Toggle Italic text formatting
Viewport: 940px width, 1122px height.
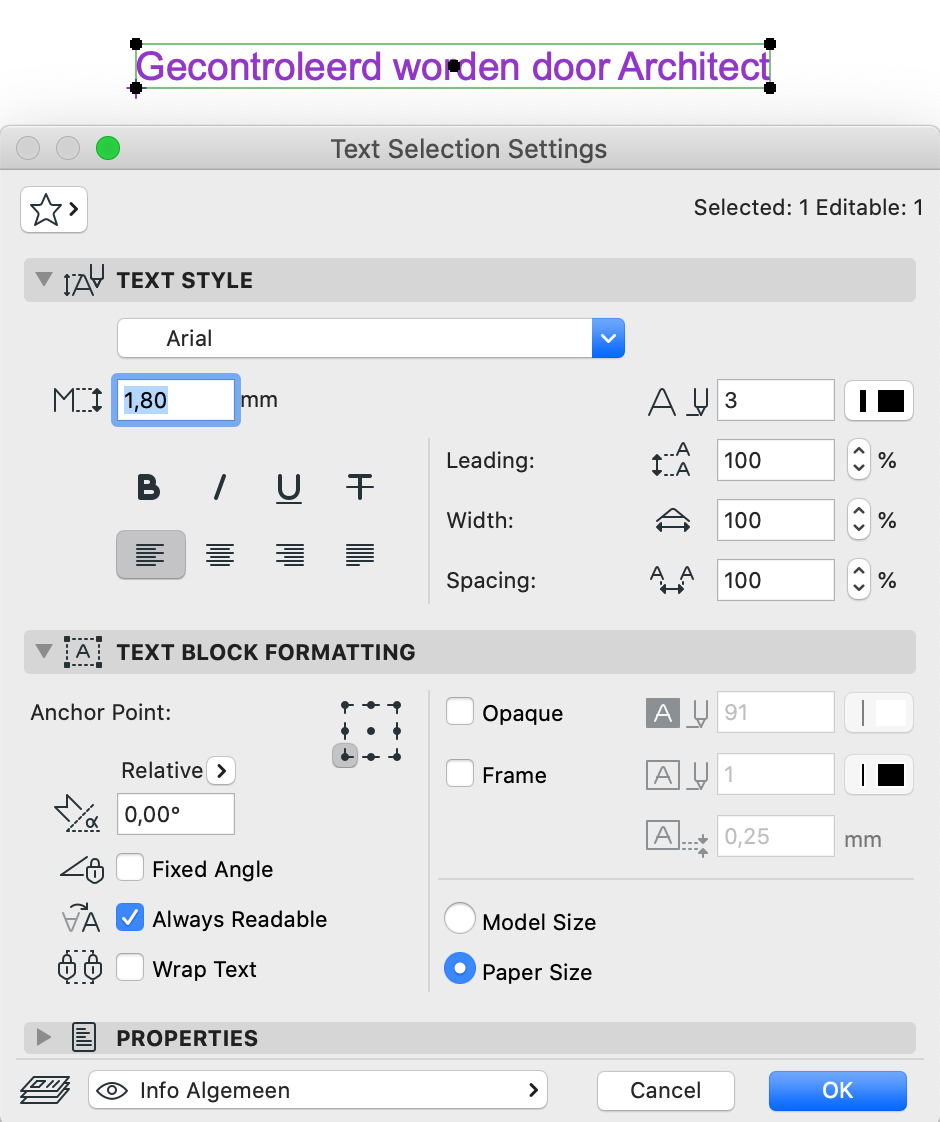click(x=220, y=487)
